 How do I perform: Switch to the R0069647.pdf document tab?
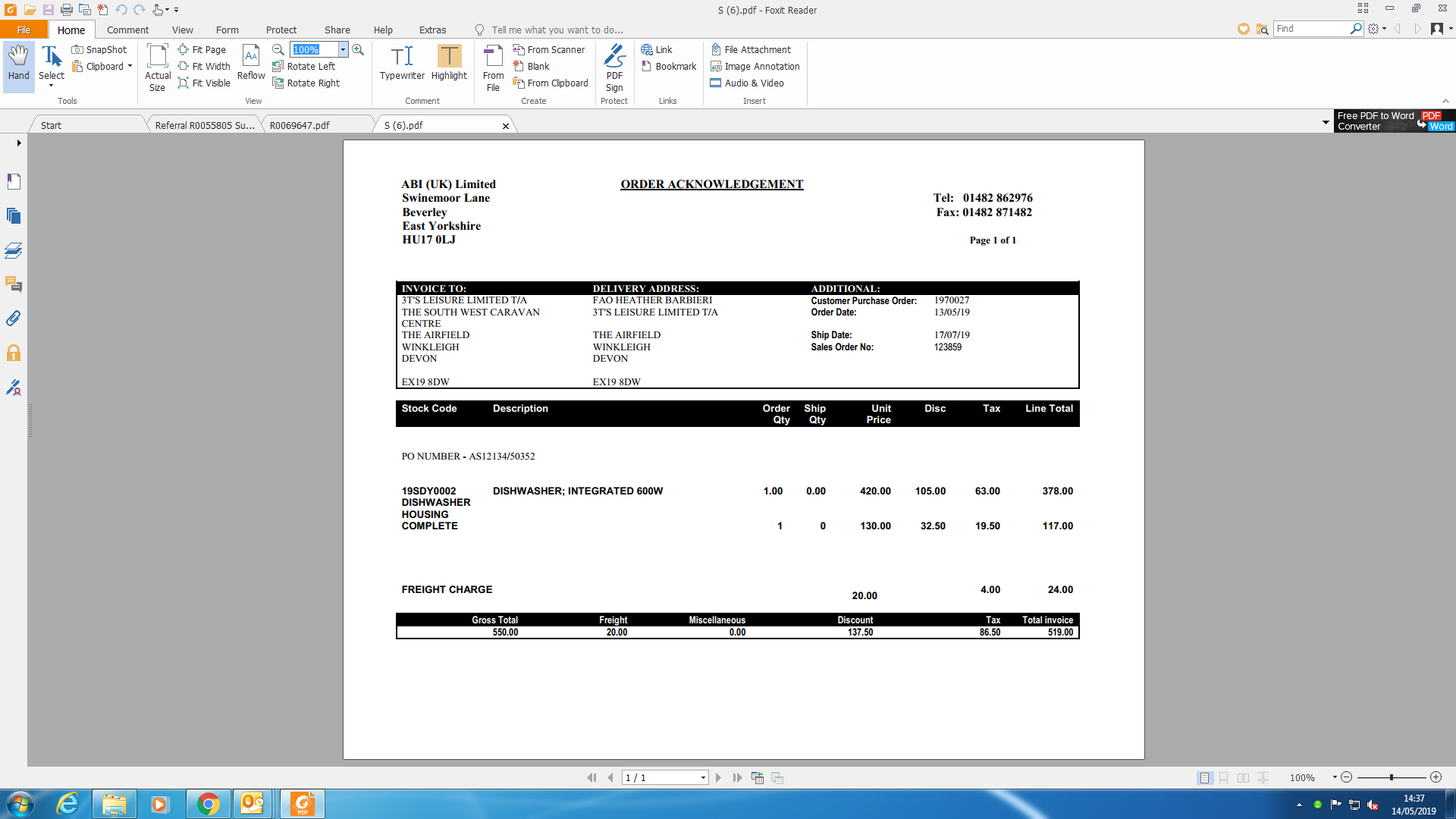300,125
